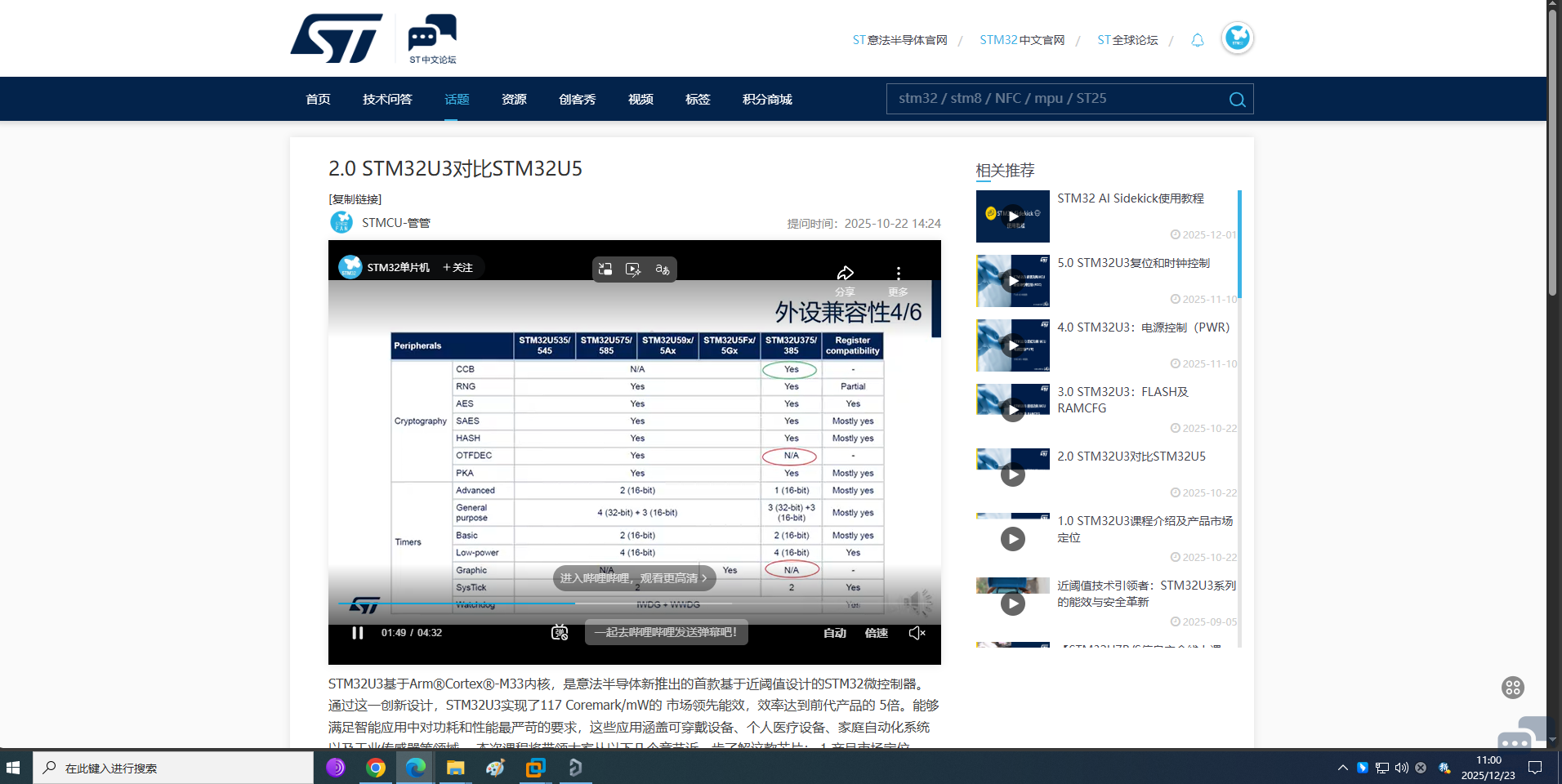Open File Explorer from the taskbar

[455, 768]
